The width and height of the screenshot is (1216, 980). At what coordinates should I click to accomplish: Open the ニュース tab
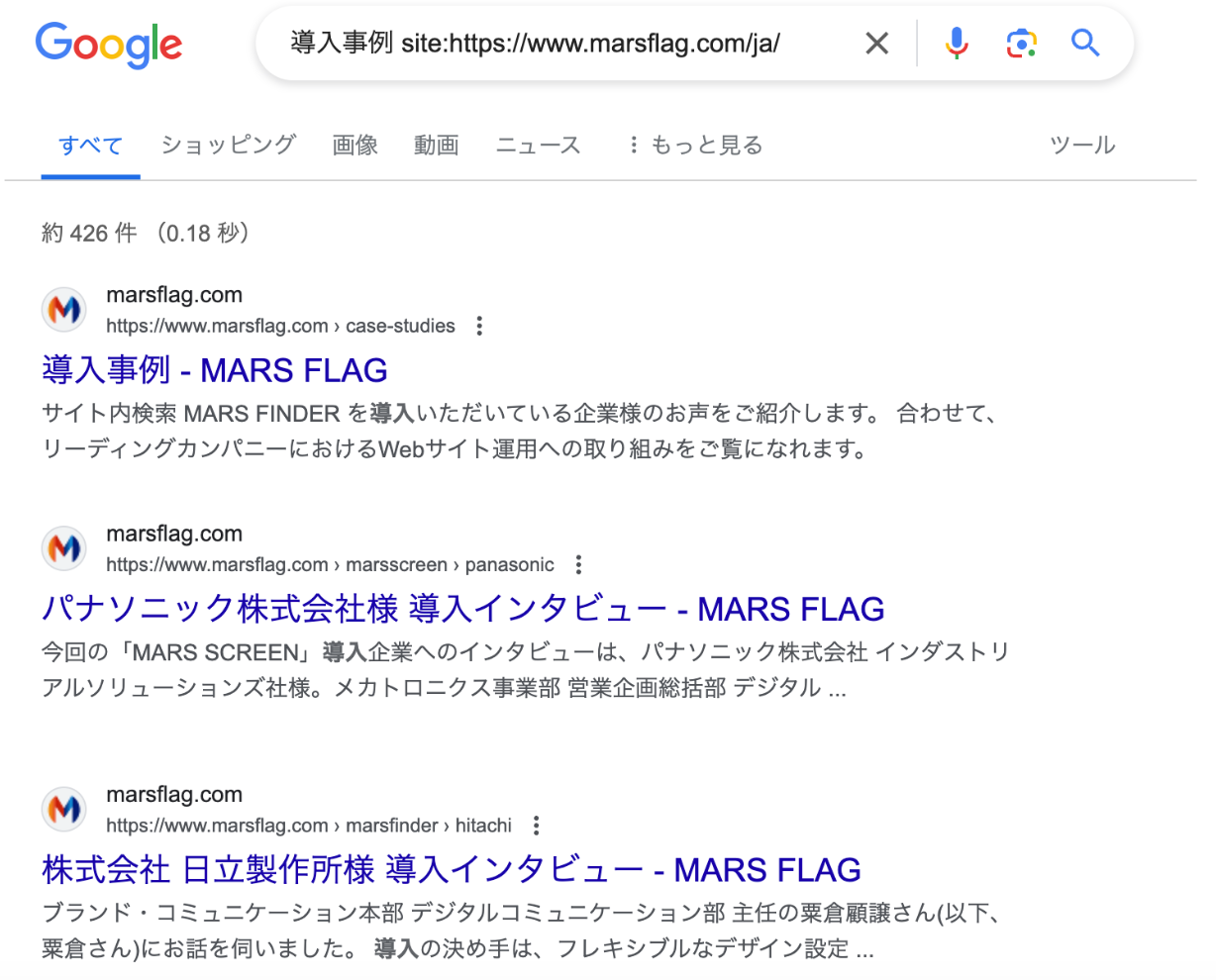(x=538, y=145)
